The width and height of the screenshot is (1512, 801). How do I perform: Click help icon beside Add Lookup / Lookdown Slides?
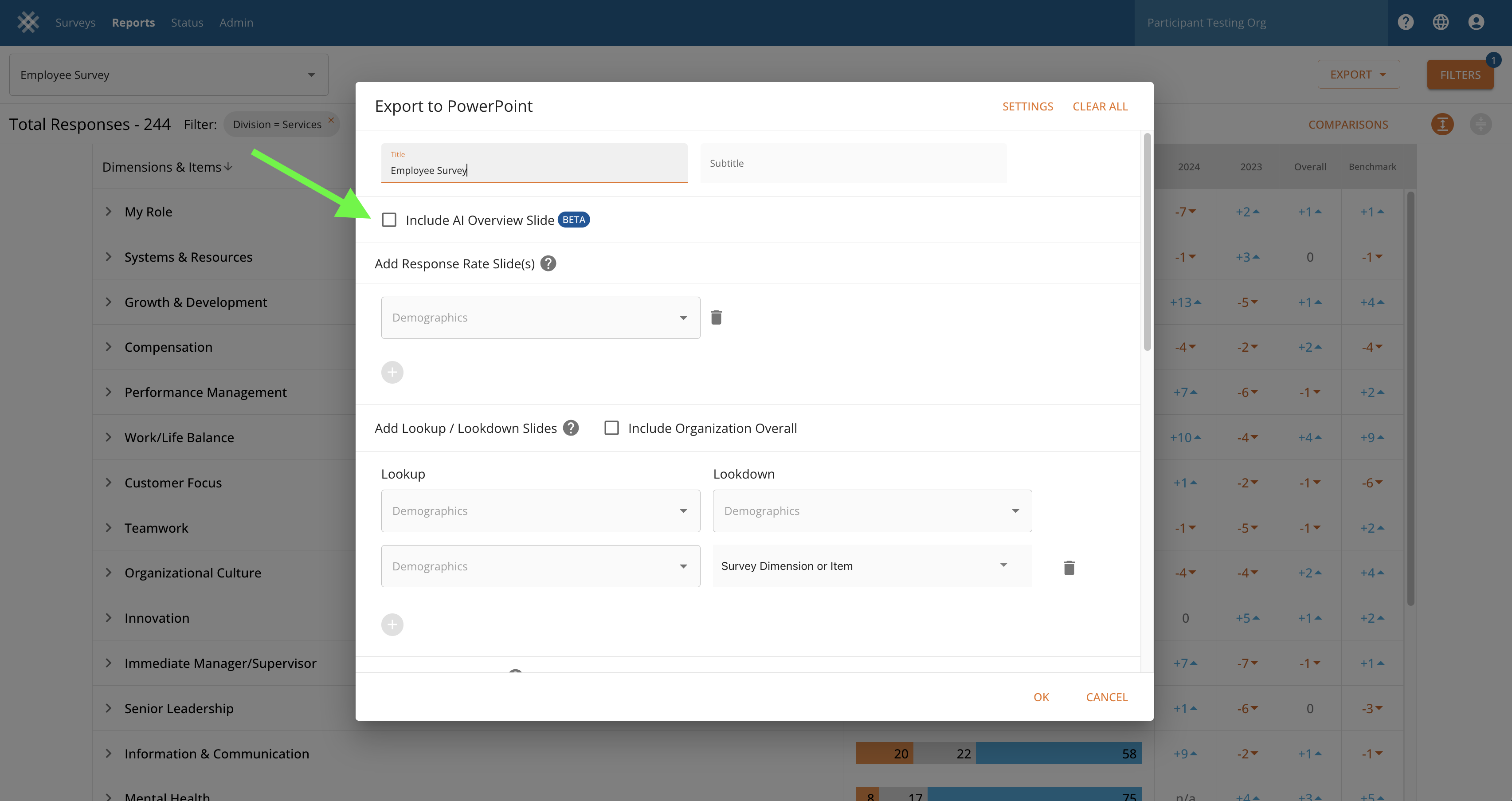coord(571,428)
